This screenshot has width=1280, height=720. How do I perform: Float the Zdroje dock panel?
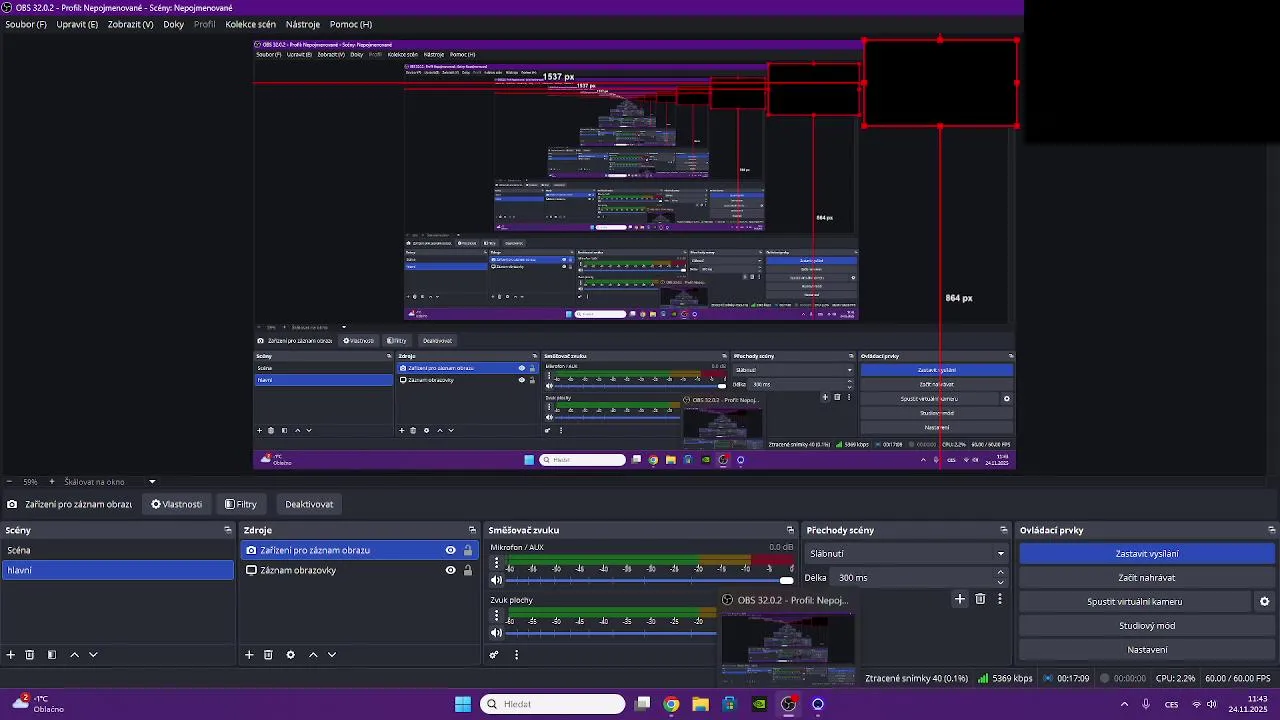(x=472, y=530)
